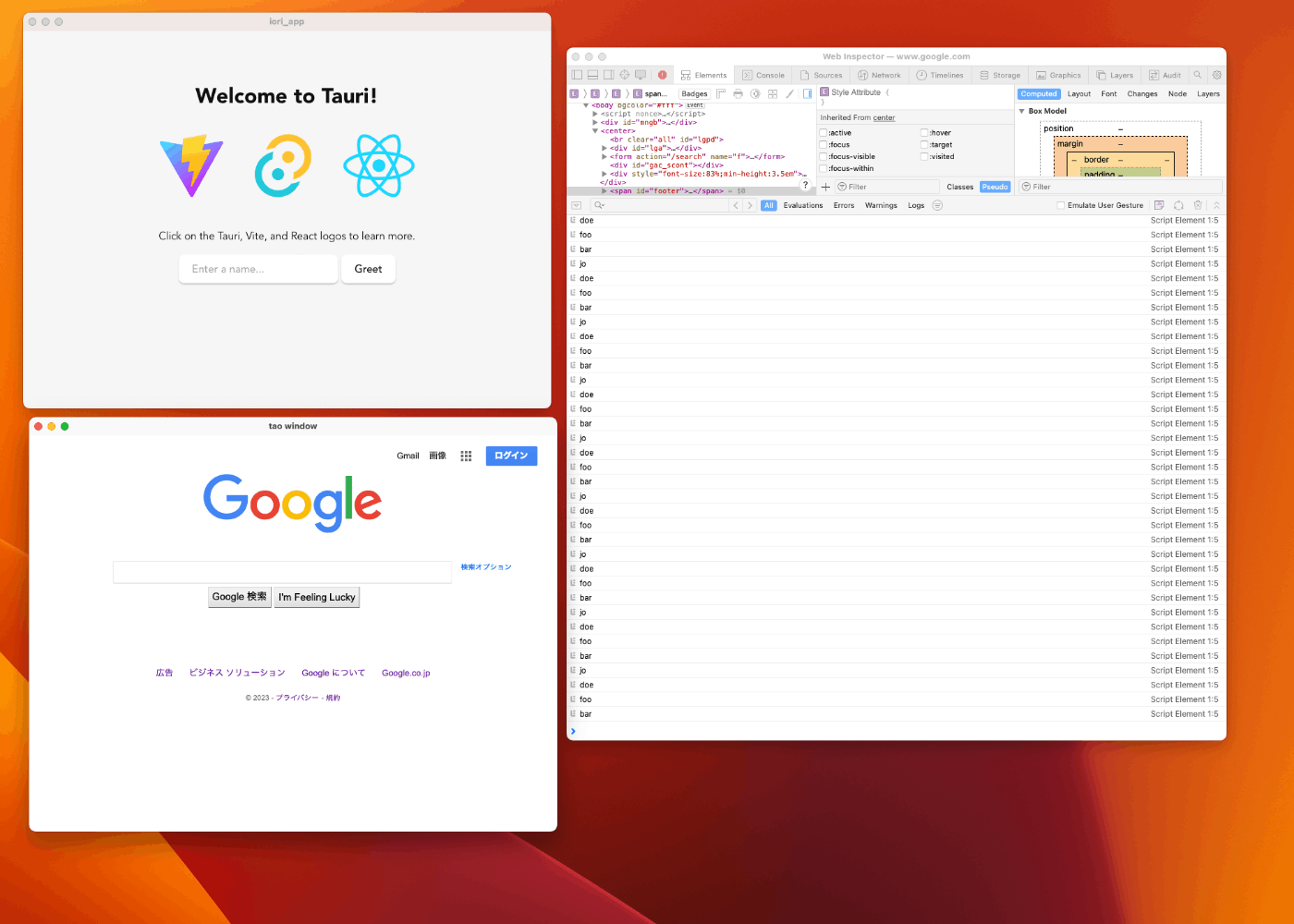This screenshot has height=924, width=1294.
Task: Open the Google apps grid icon
Action: [466, 456]
